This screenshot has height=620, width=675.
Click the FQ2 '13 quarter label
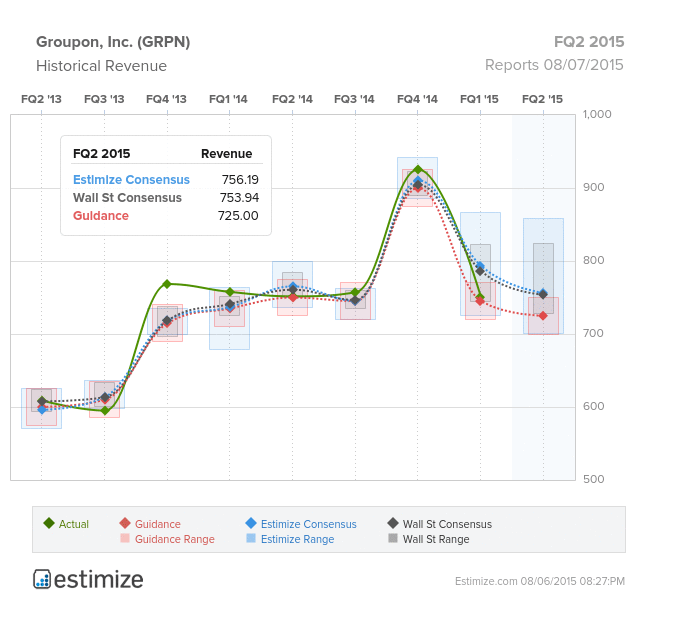click(x=41, y=99)
